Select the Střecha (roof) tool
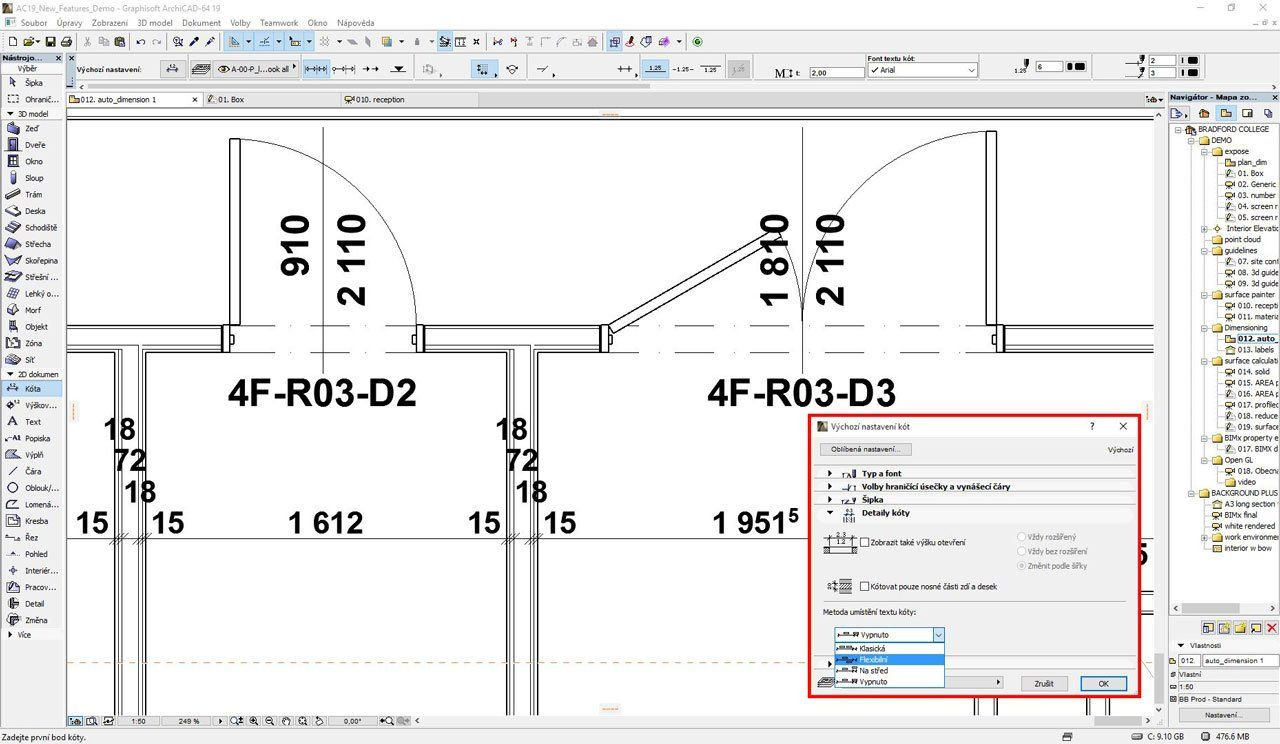1280x744 pixels. [x=37, y=244]
